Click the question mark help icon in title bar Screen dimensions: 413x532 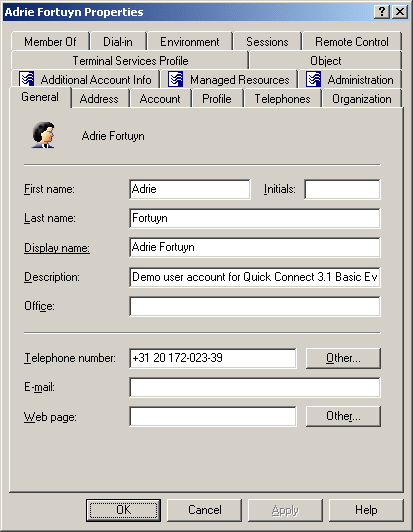pyautogui.click(x=382, y=12)
